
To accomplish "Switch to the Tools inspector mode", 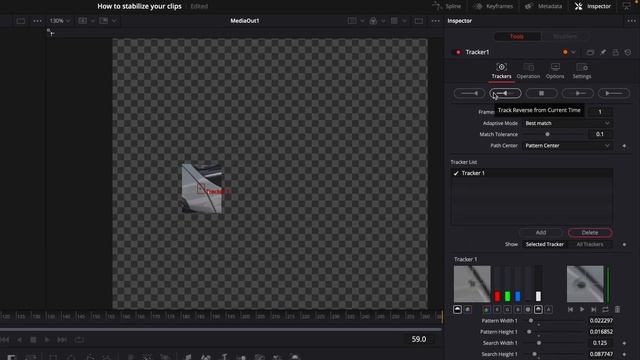I will coord(517,37).
